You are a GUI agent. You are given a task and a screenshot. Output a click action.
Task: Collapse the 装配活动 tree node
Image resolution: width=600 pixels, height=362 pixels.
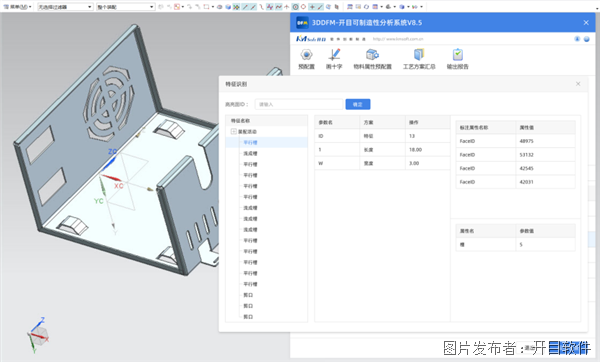tap(233, 132)
